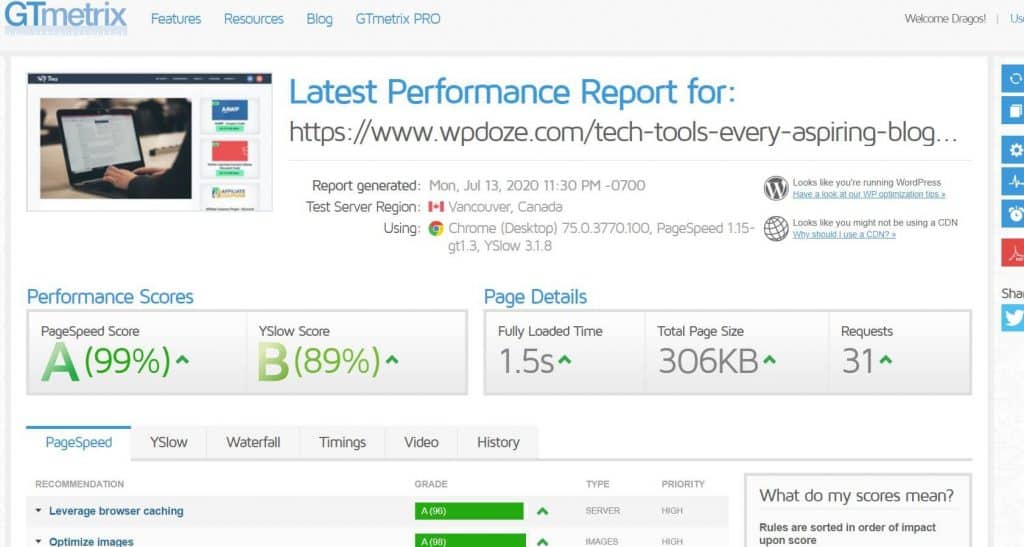Download the PDF report icon
Image resolution: width=1024 pixels, height=547 pixels.
[1014, 253]
